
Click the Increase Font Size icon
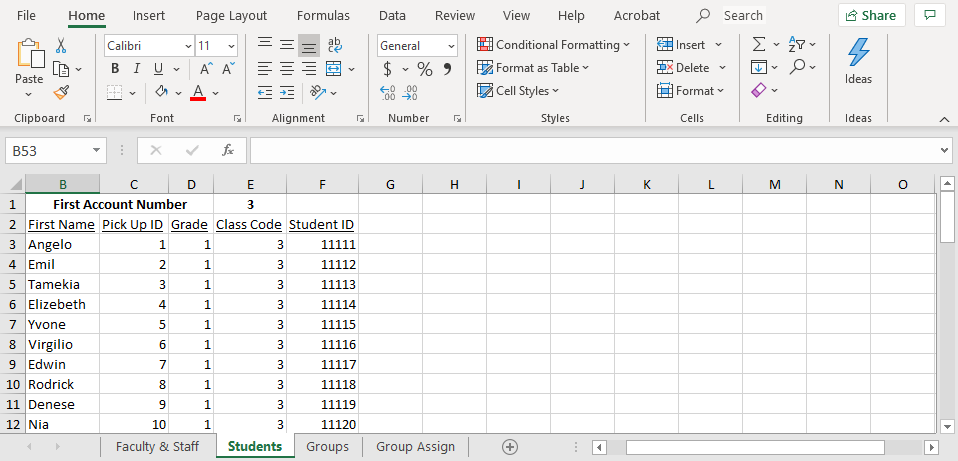[206, 69]
